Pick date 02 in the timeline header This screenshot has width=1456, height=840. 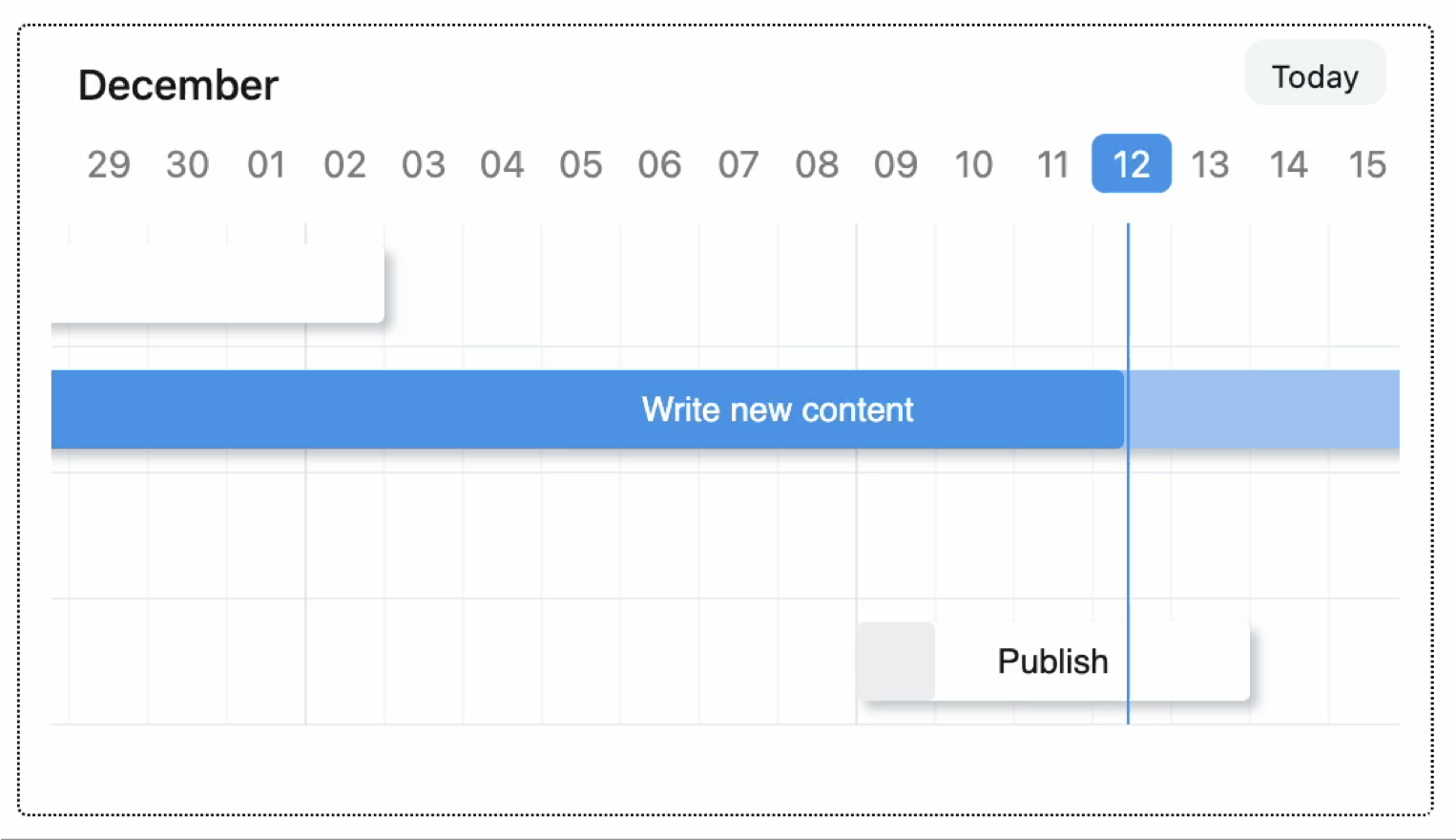pyautogui.click(x=344, y=164)
